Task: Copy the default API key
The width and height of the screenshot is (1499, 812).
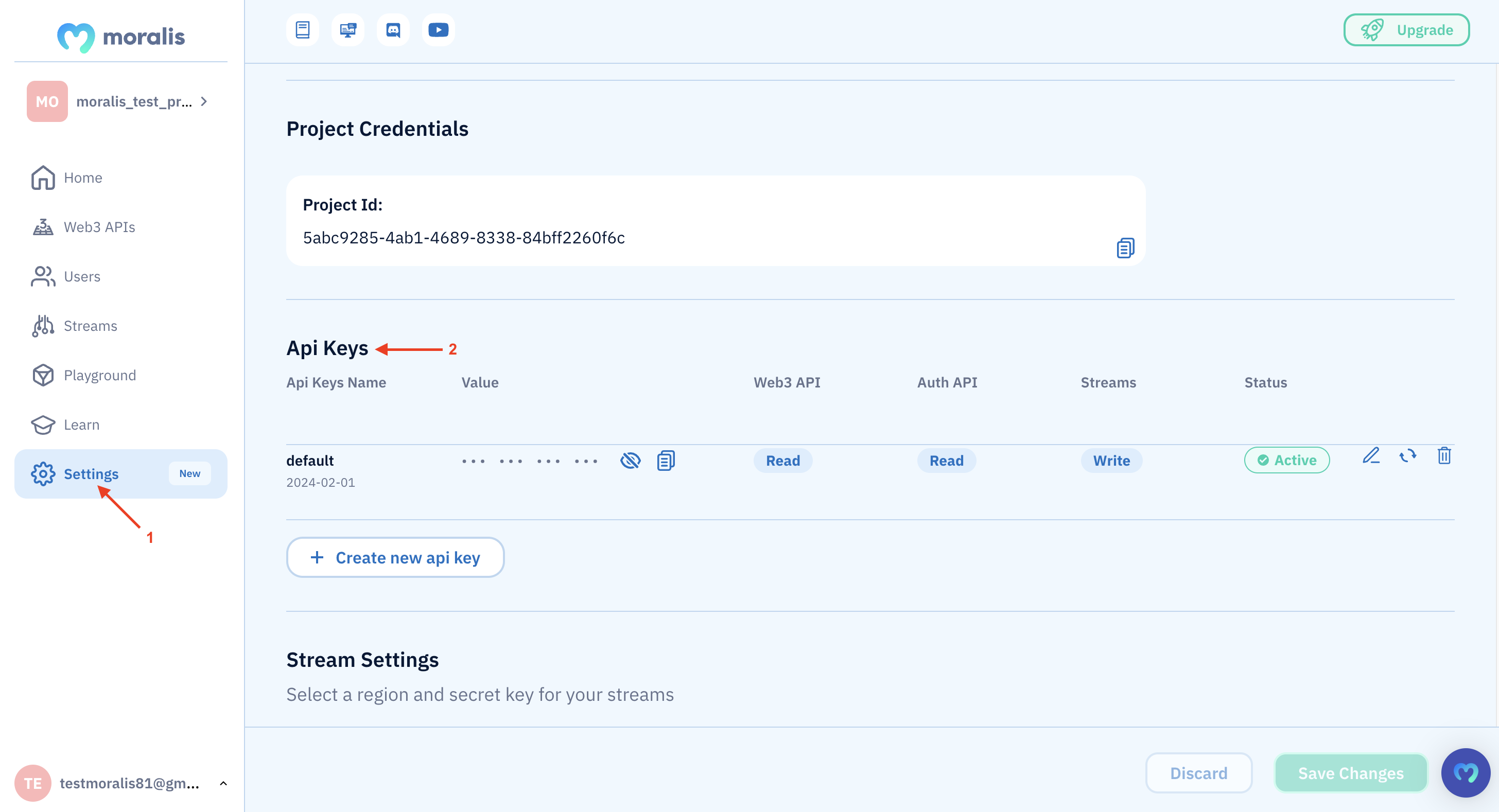Action: [666, 461]
